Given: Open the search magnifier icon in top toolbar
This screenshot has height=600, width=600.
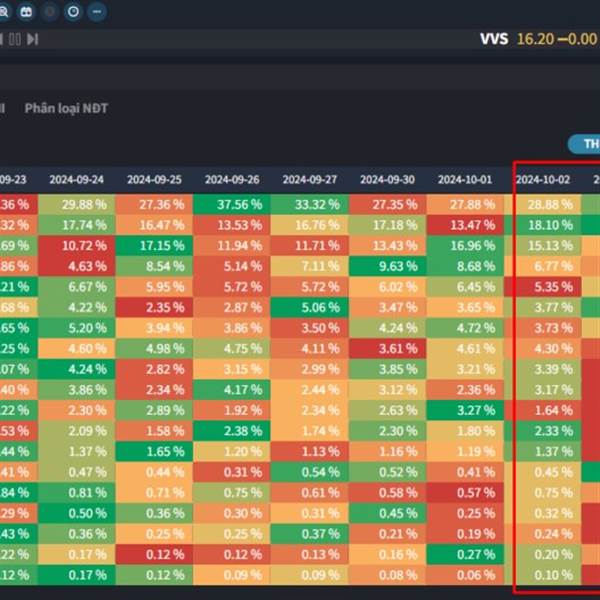Looking at the screenshot, I should (3, 12).
